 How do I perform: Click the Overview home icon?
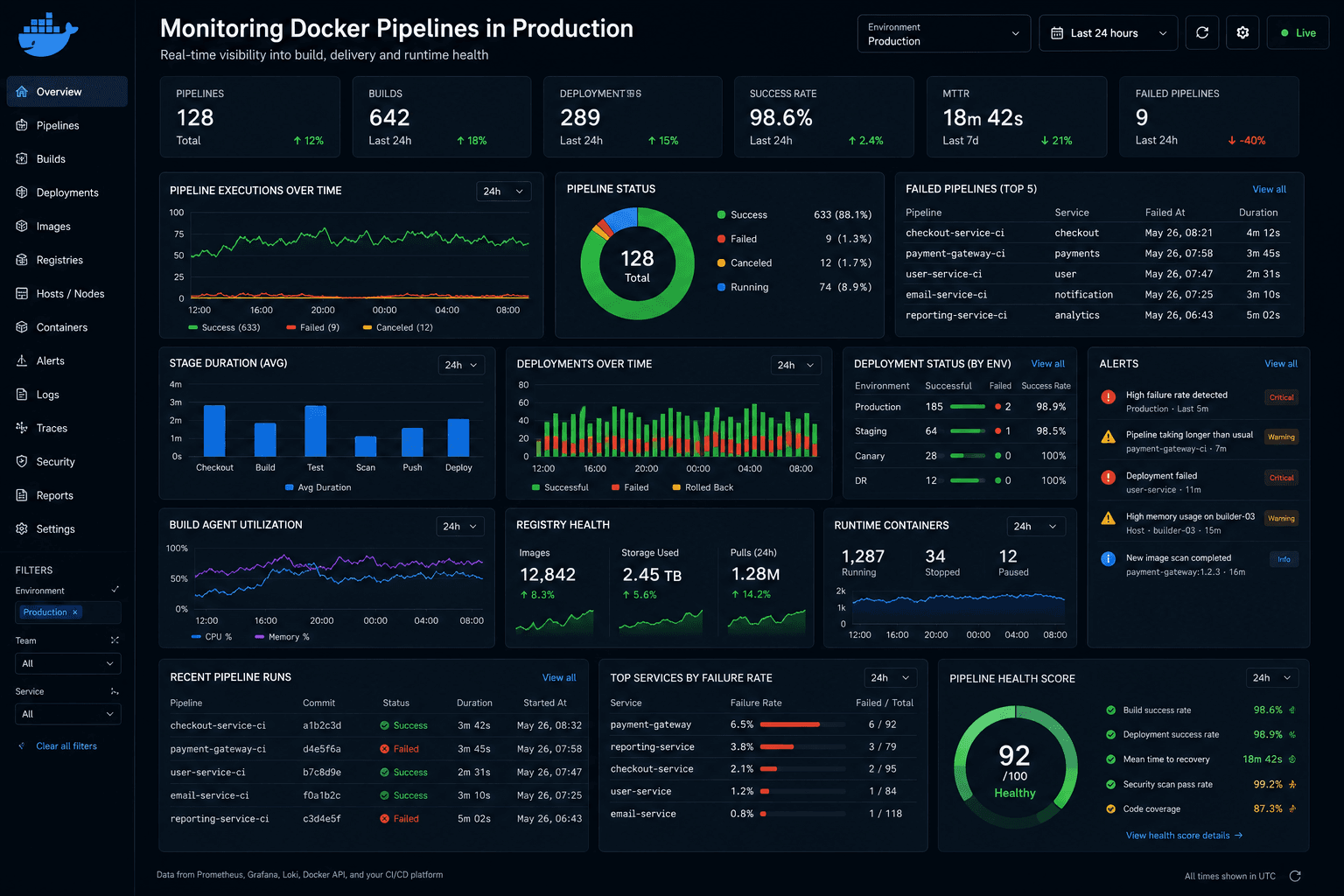(x=22, y=92)
